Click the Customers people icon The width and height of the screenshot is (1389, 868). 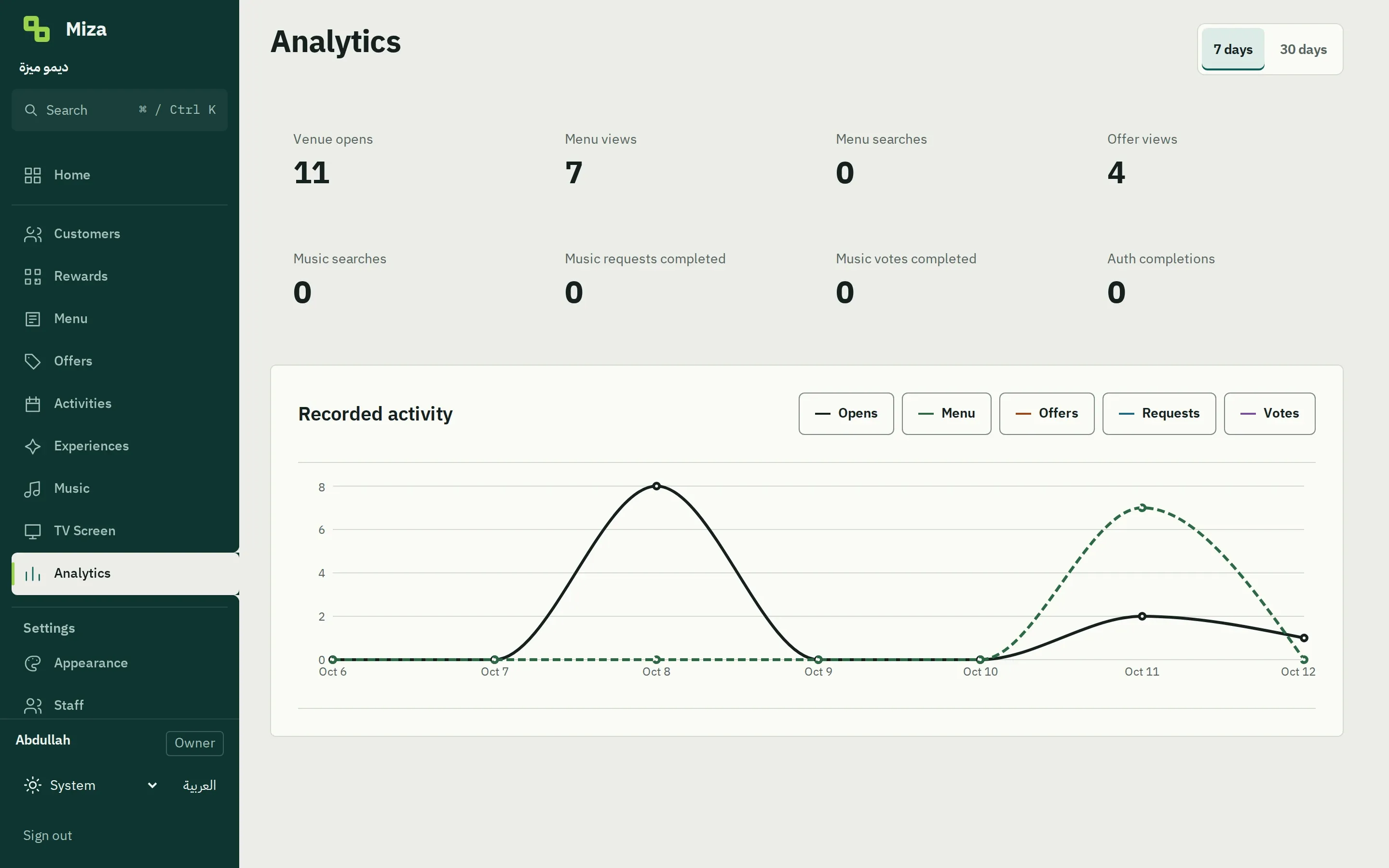click(33, 234)
